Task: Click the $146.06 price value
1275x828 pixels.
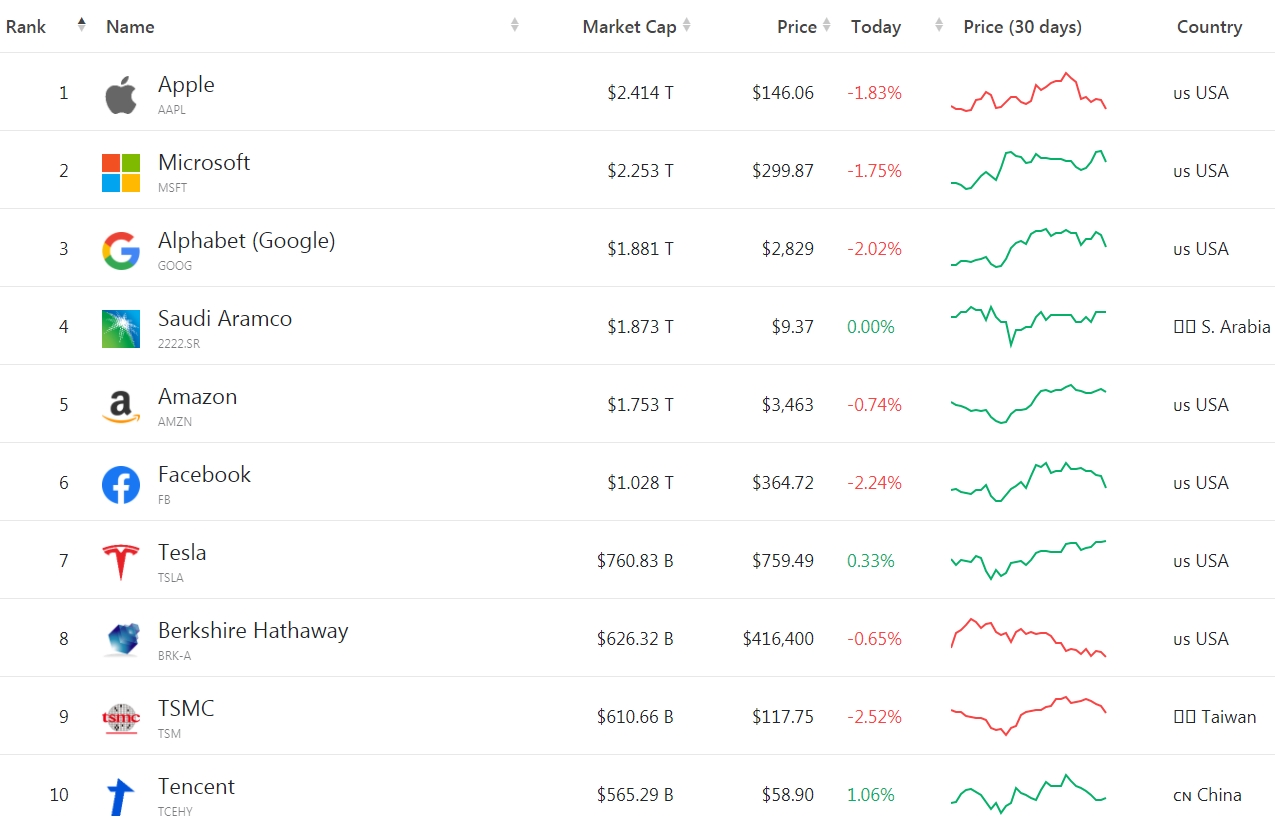Action: click(x=783, y=93)
